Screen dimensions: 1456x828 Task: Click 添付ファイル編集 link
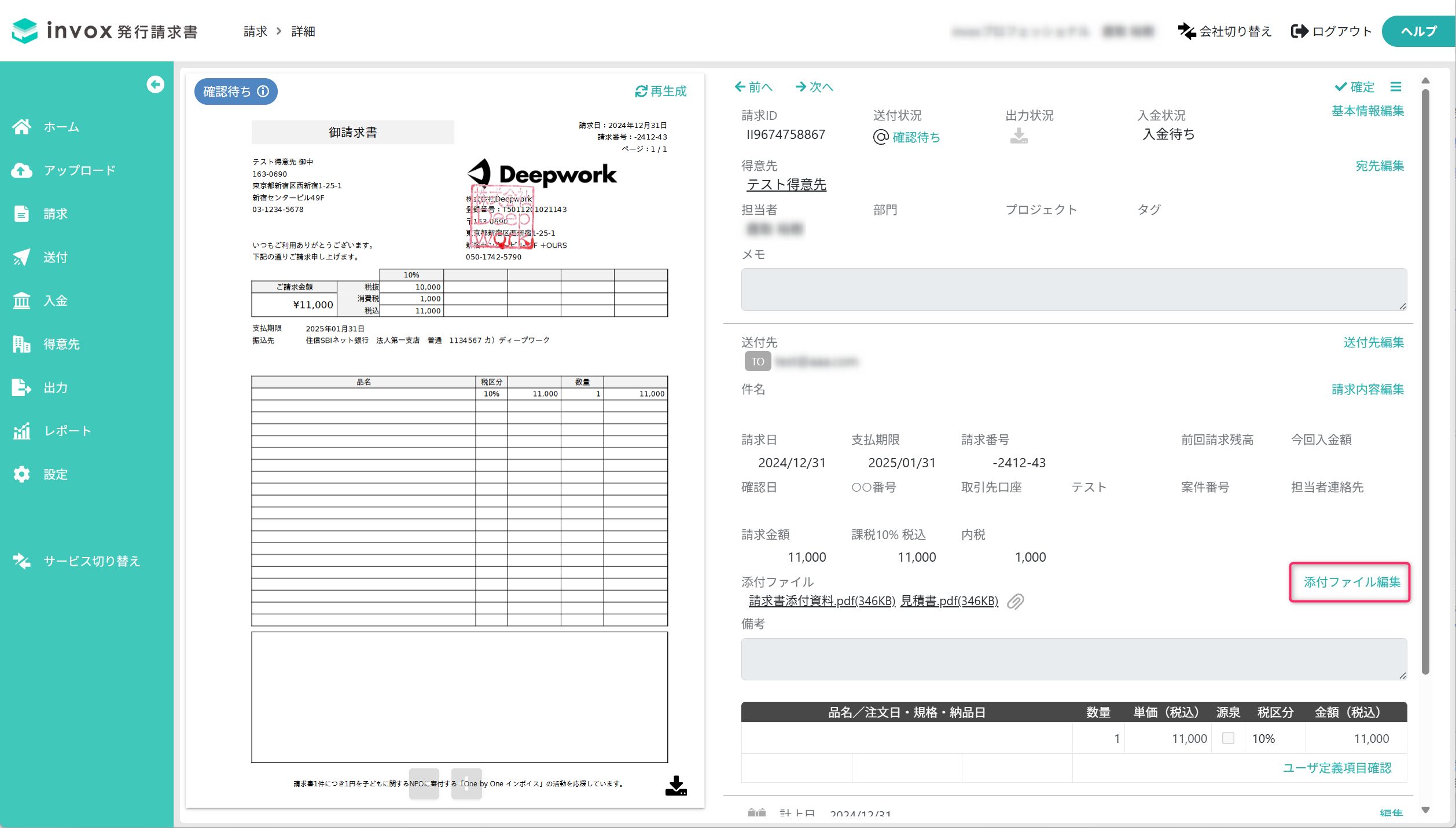(x=1352, y=582)
